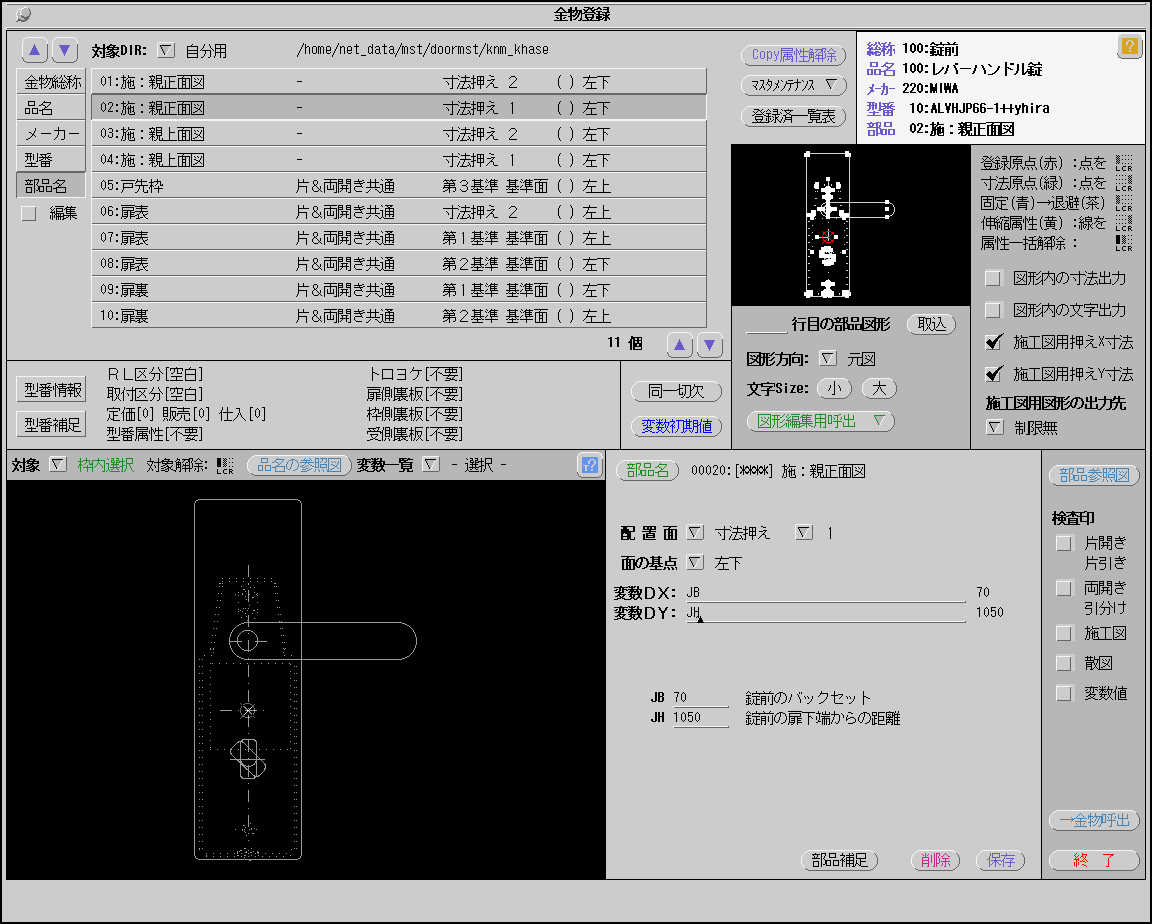Open the yellow help icon at top right
This screenshot has width=1152, height=924.
click(1129, 46)
